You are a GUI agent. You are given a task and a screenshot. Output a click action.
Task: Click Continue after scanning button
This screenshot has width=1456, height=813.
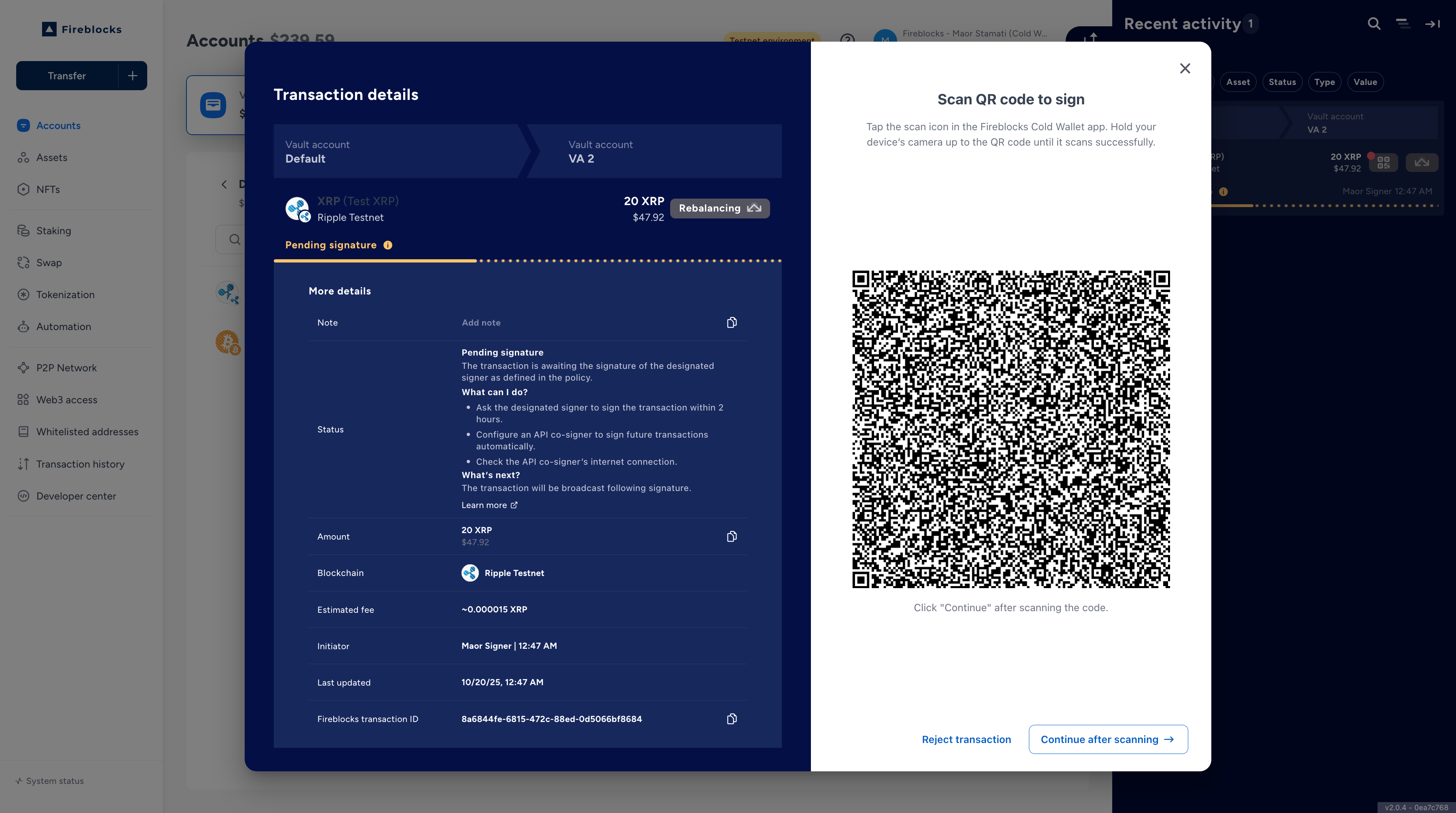coord(1108,739)
